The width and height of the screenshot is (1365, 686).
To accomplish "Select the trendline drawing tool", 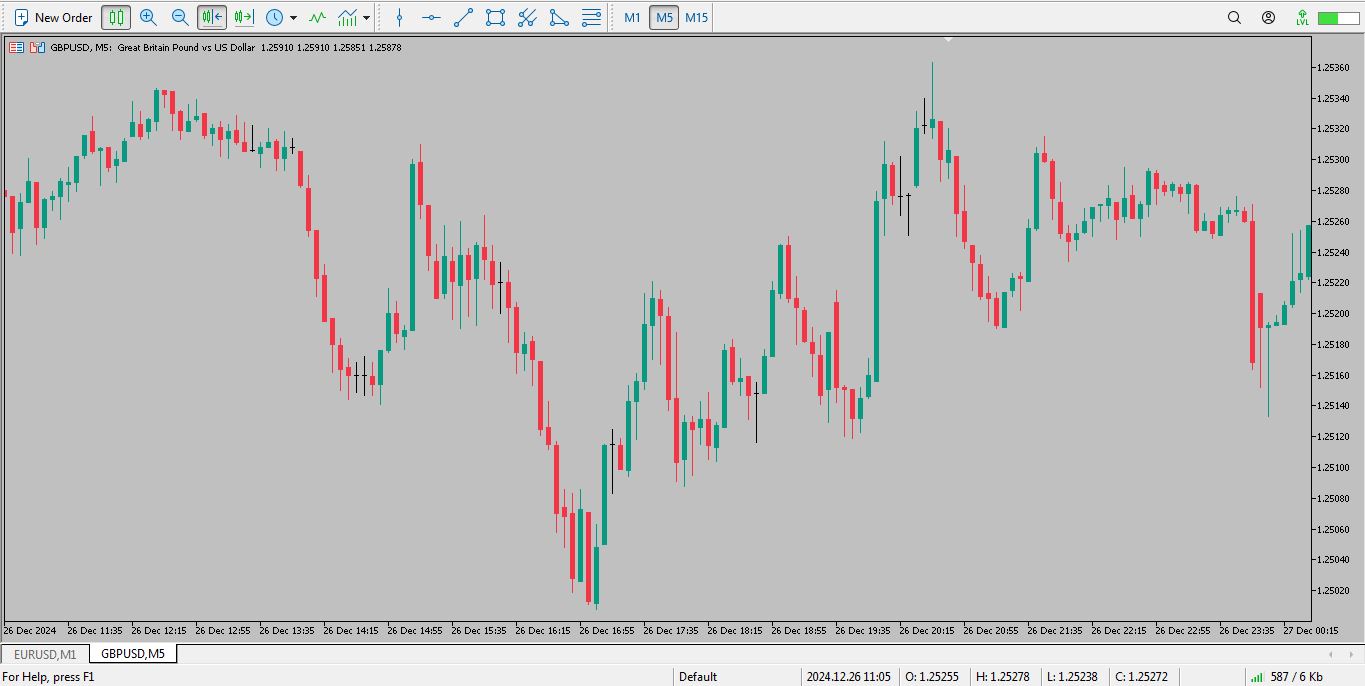I will pos(463,17).
